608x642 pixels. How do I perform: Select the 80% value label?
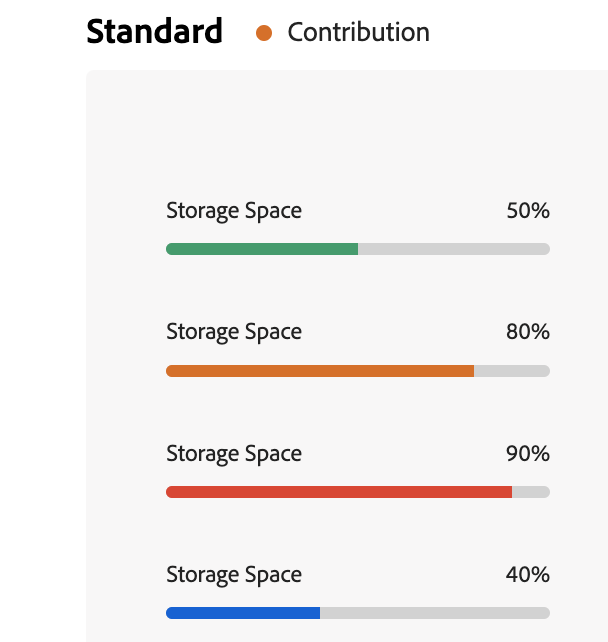(x=528, y=331)
